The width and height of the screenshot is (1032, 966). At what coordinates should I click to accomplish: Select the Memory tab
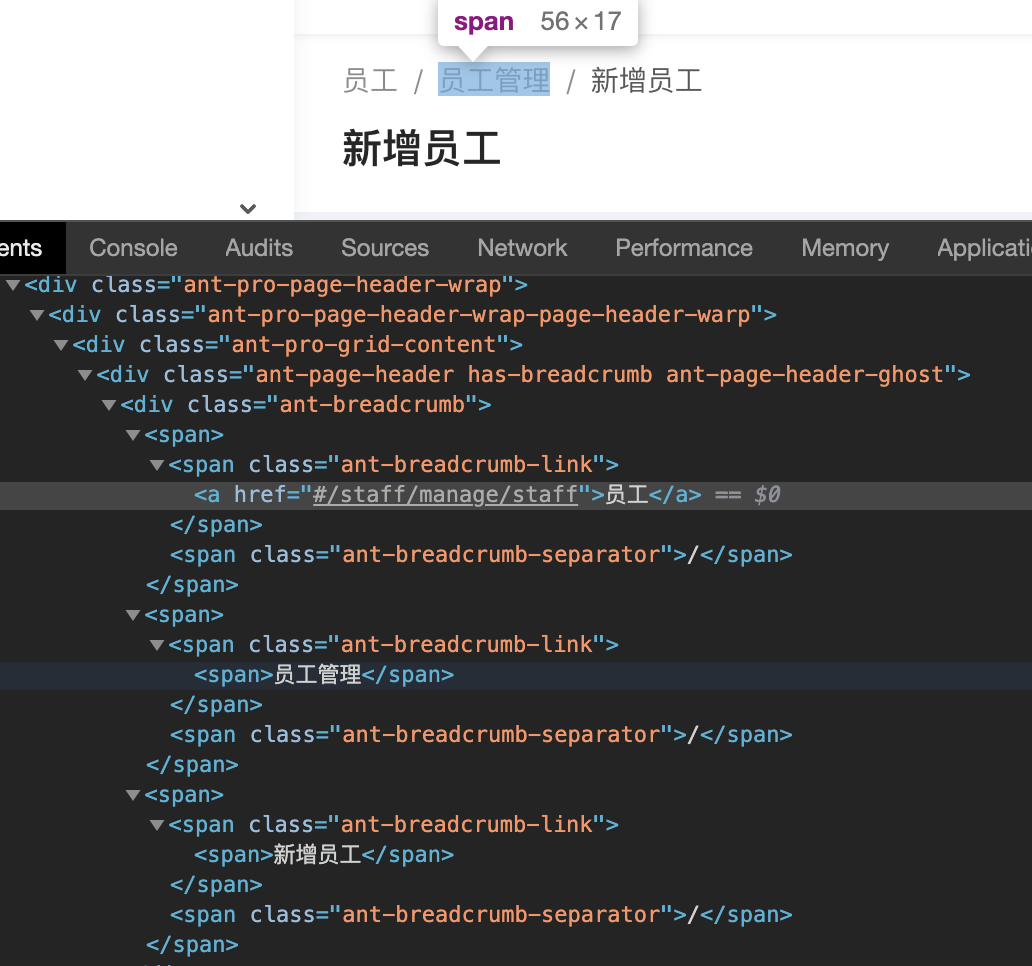(844, 248)
